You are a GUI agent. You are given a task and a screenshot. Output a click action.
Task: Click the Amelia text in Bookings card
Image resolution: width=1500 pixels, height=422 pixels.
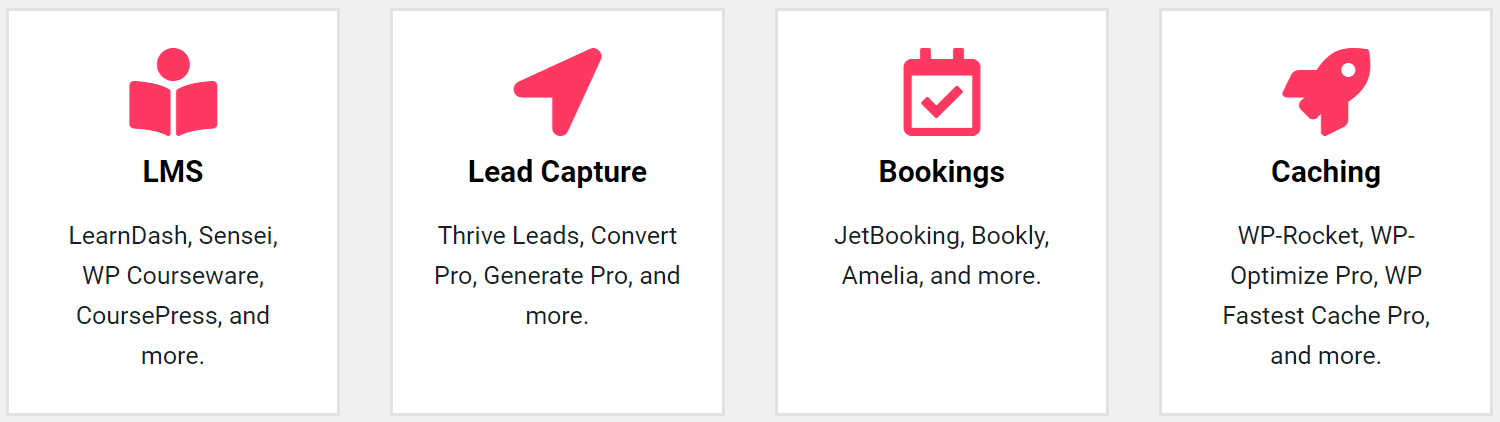[879, 276]
